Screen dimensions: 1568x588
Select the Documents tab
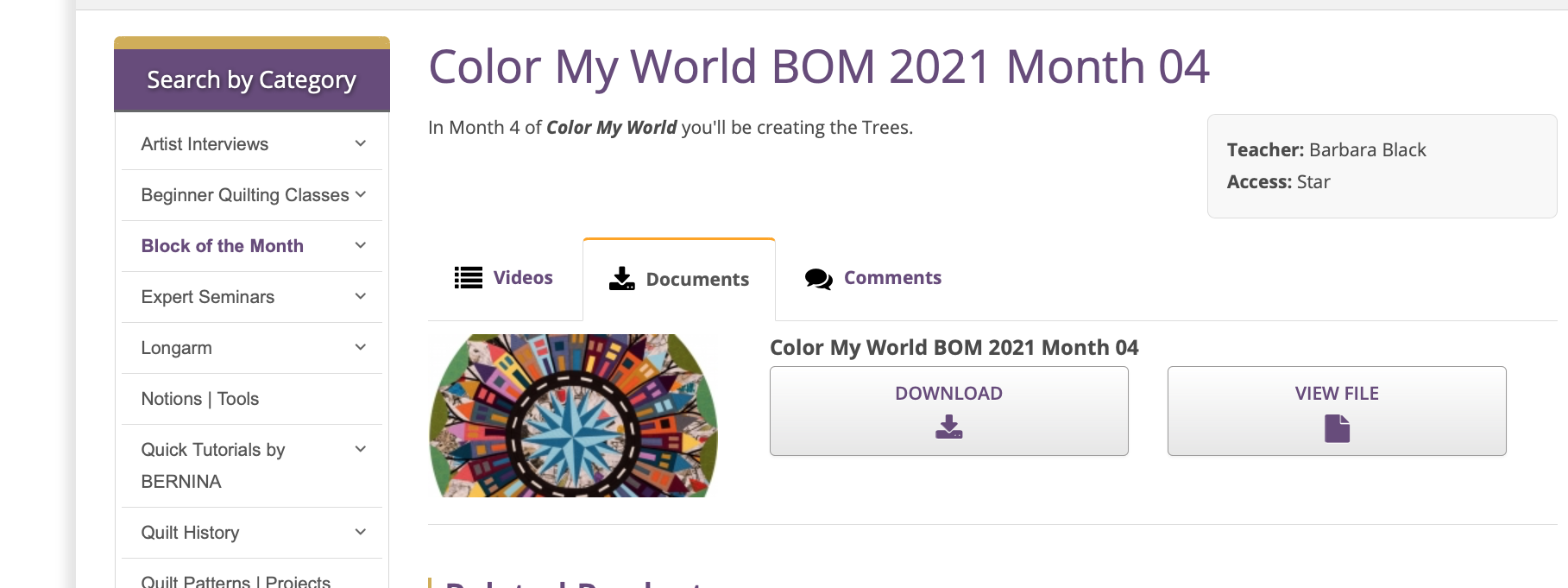coord(696,280)
